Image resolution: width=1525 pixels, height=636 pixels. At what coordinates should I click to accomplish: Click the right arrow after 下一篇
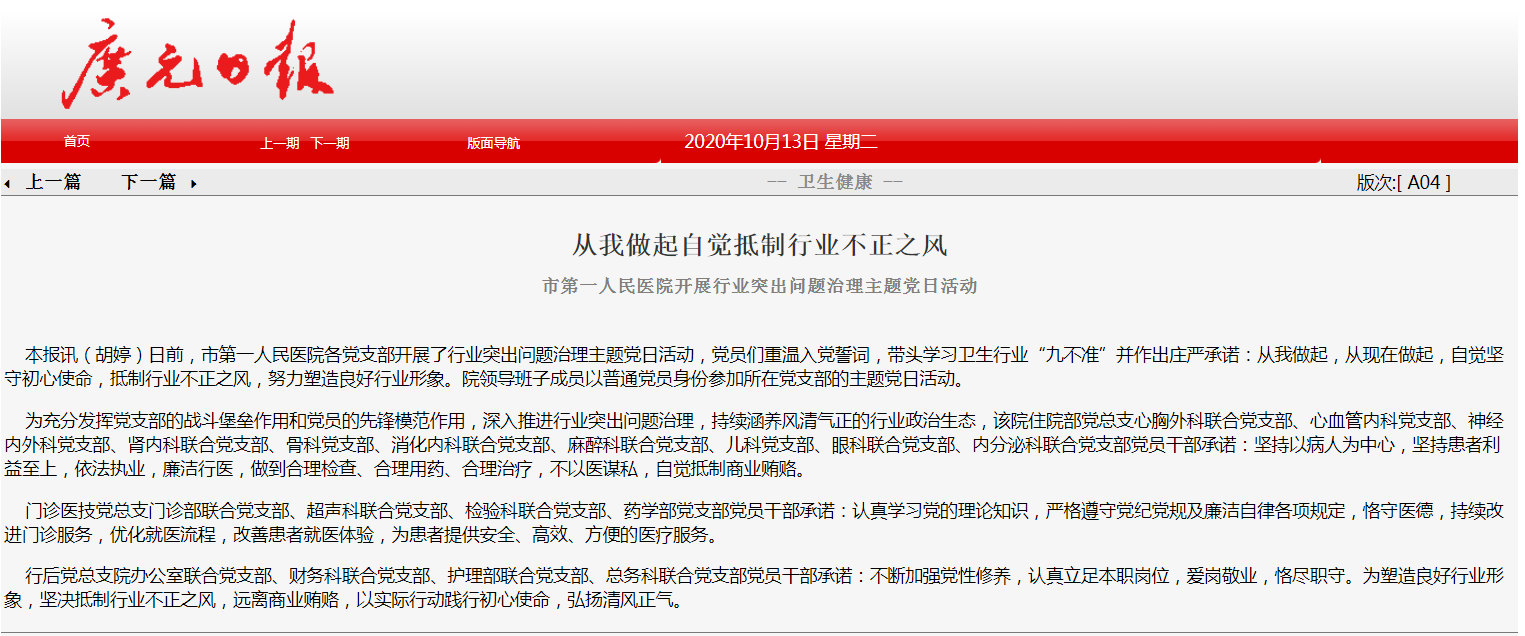click(193, 184)
